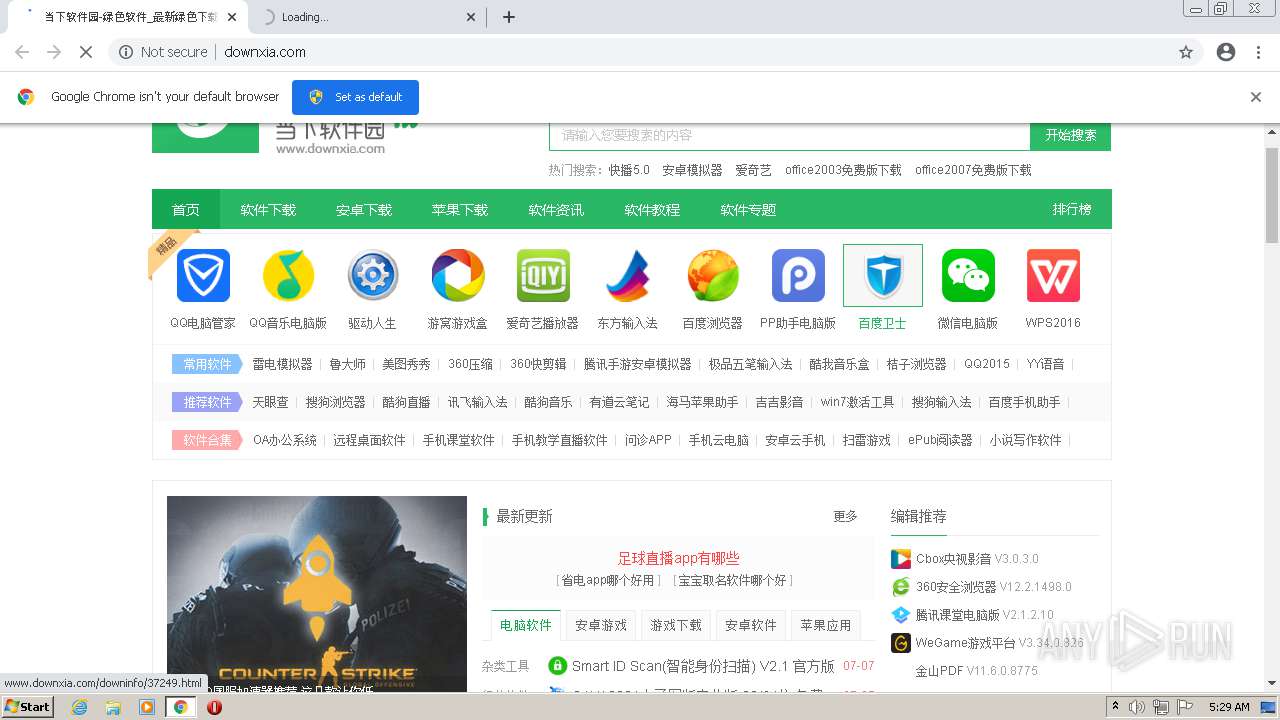Click the OA办公系统 link
Viewport: 1280px width, 720px height.
tap(285, 440)
